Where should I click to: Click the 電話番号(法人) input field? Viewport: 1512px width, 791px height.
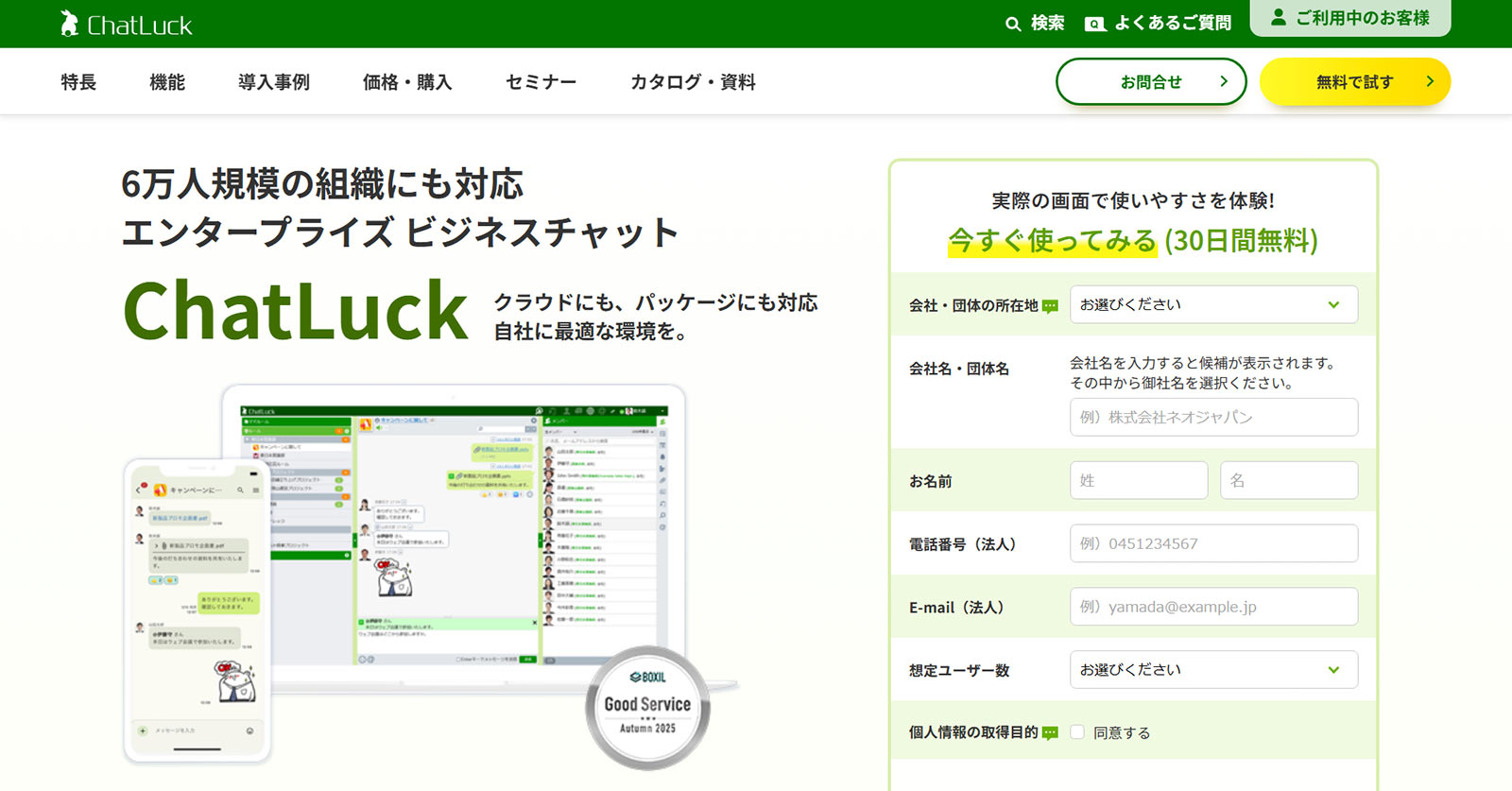point(1213,543)
